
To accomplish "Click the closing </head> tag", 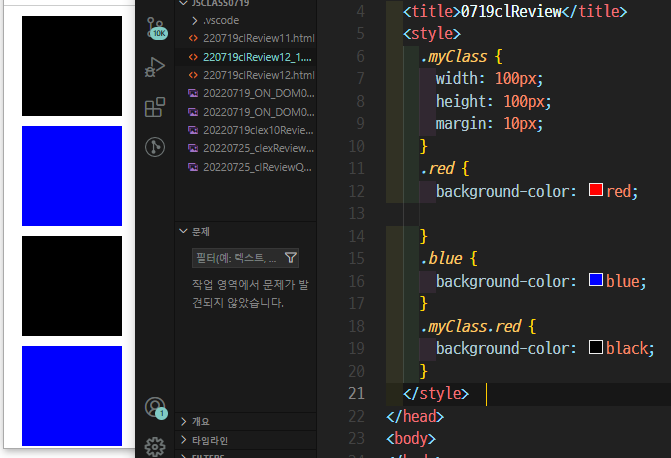I will pos(415,416).
